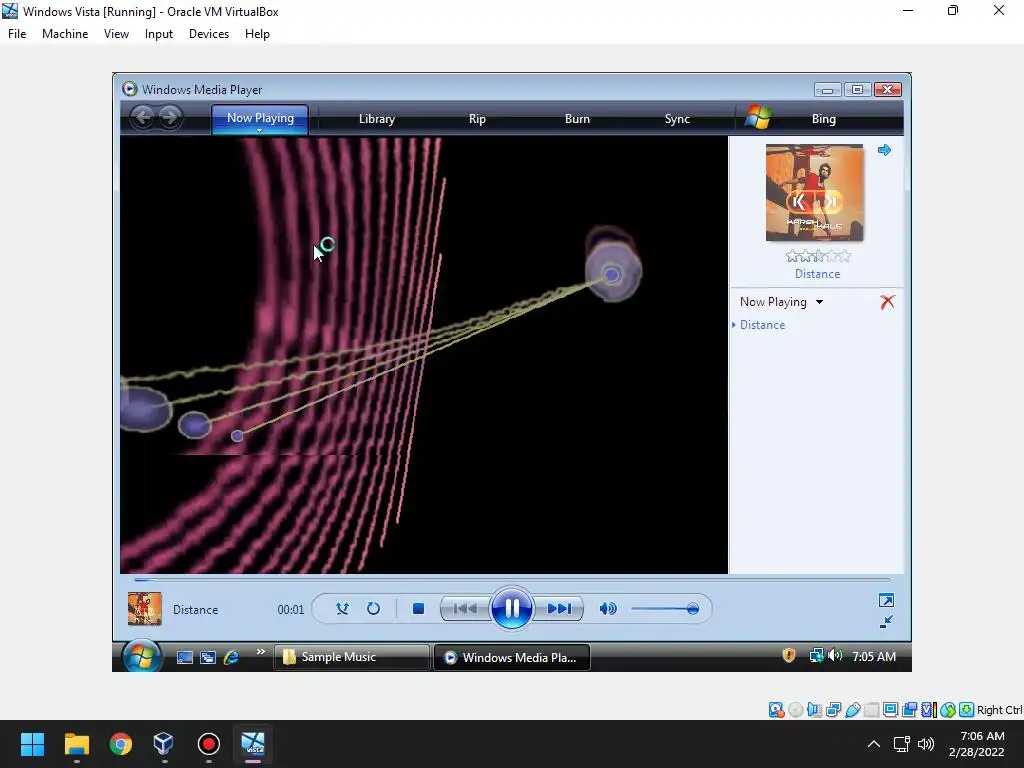This screenshot has height=768, width=1024.
Task: Open the VirtualBox File menu
Action: (17, 34)
